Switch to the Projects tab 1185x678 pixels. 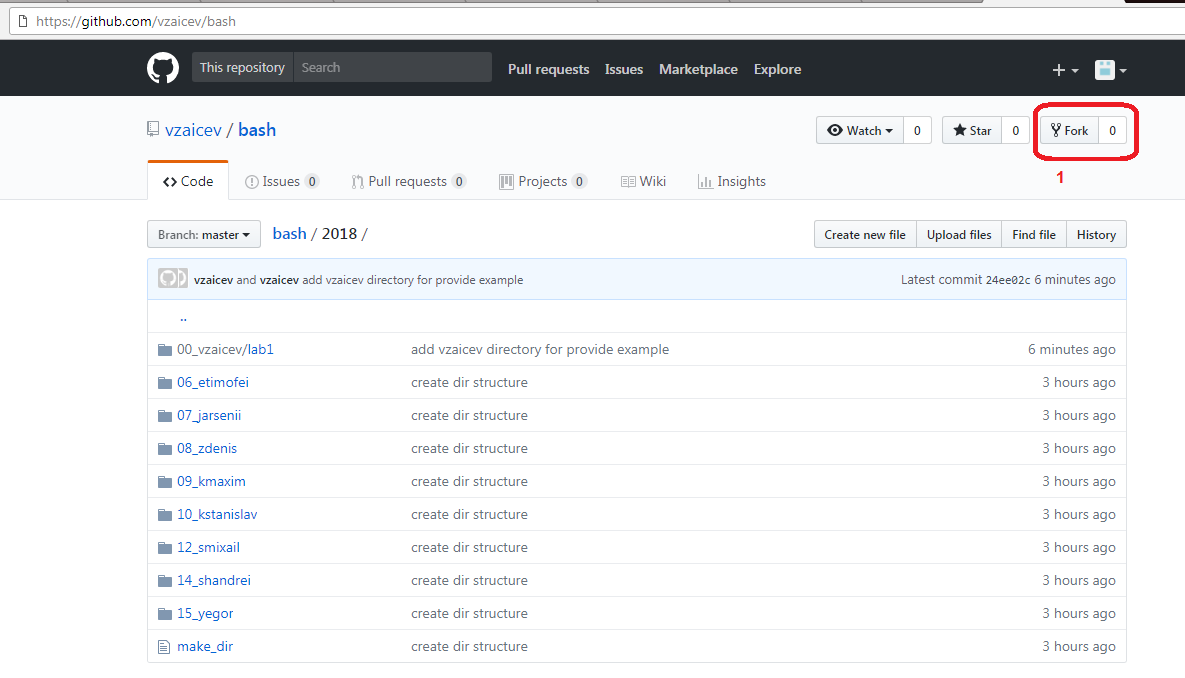[543, 181]
